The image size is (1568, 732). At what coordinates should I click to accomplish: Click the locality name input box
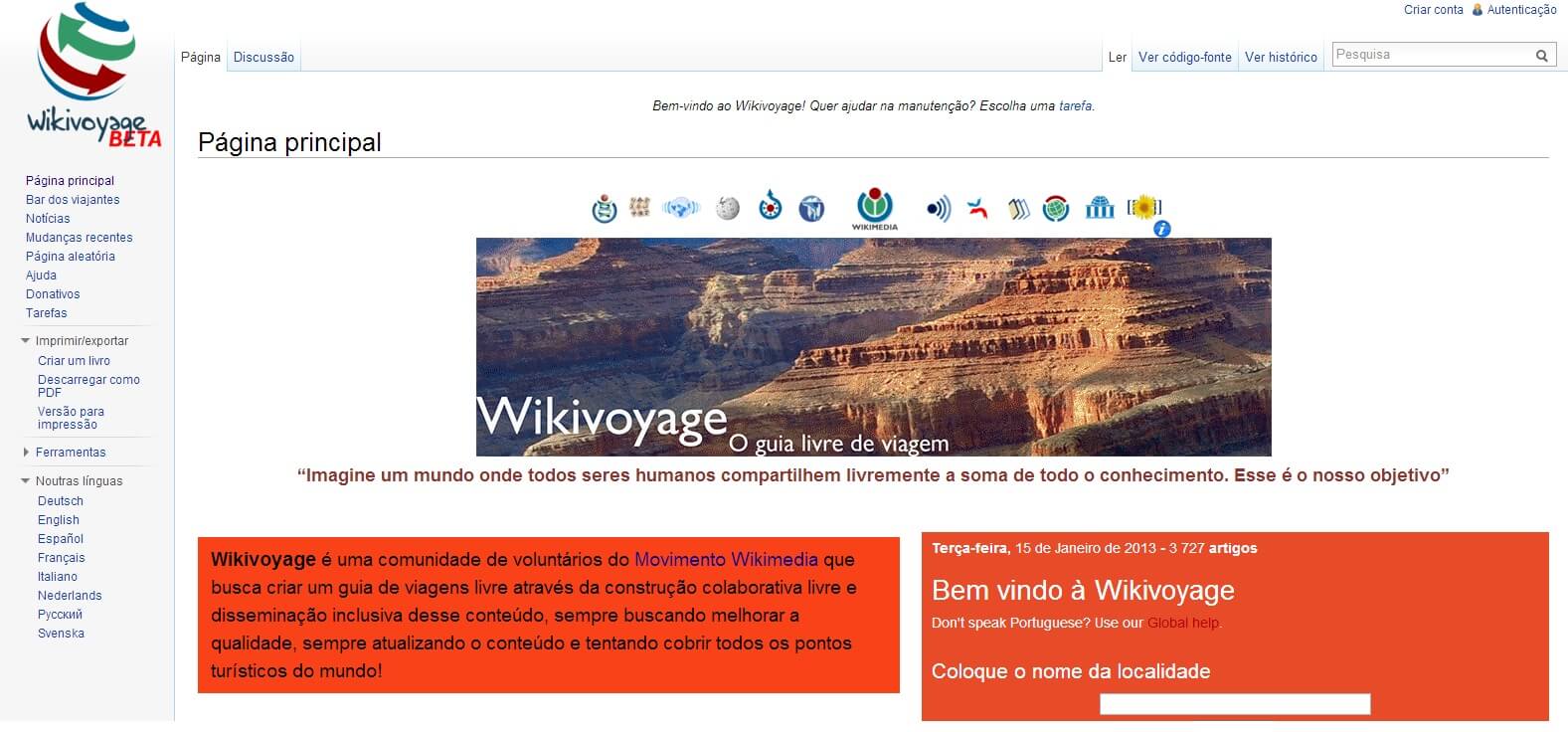1235,704
